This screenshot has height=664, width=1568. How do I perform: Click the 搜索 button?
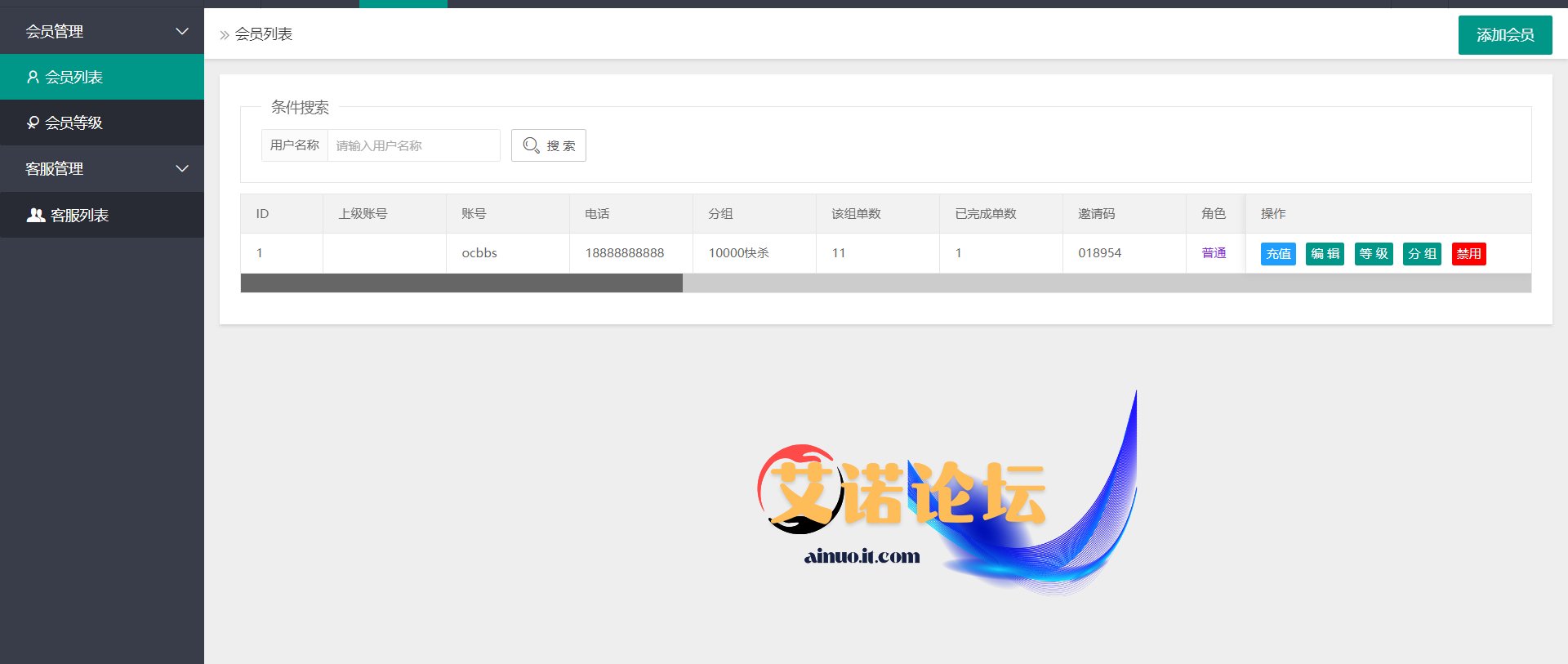(x=549, y=145)
